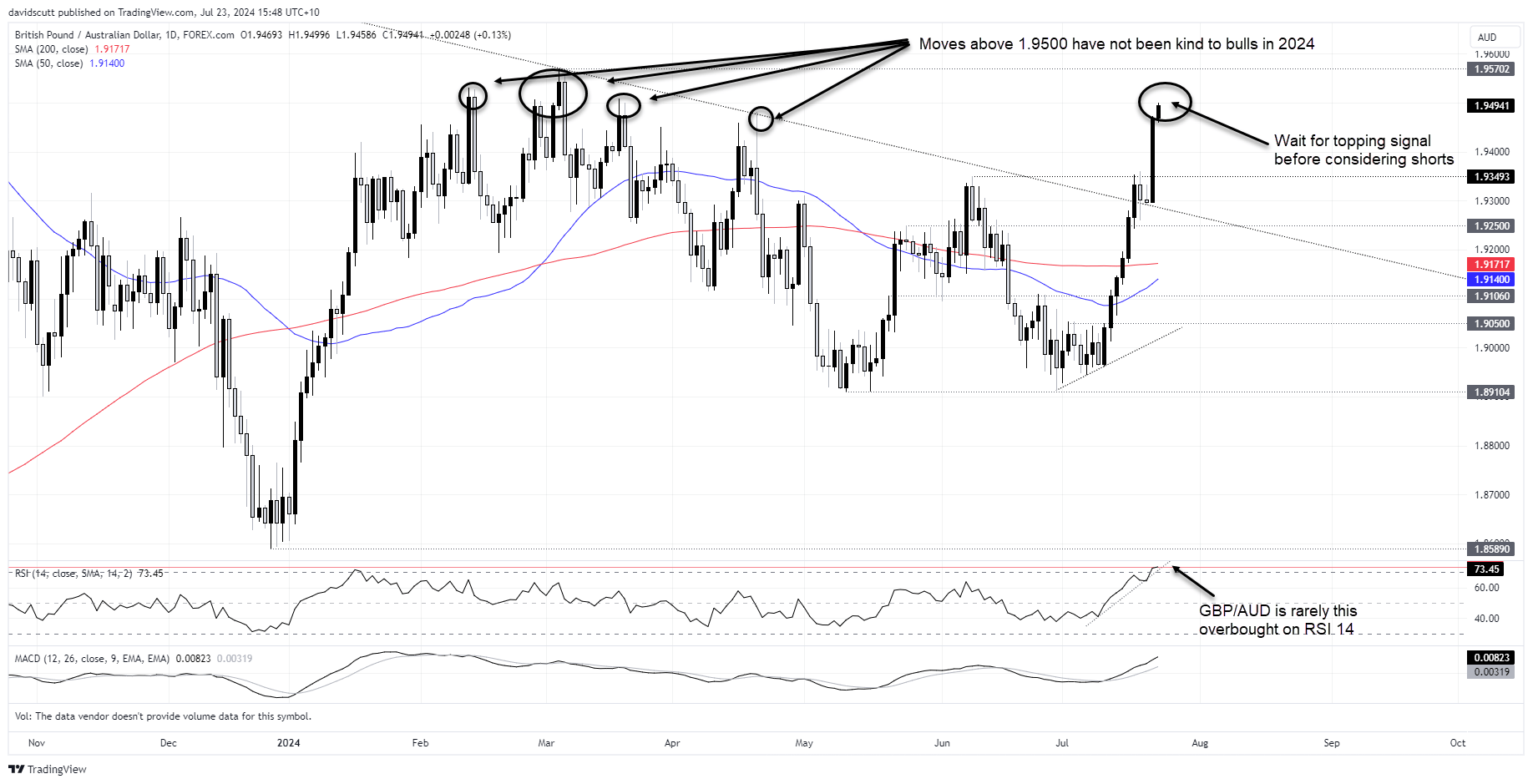Click the Mar label on time axis

click(546, 743)
